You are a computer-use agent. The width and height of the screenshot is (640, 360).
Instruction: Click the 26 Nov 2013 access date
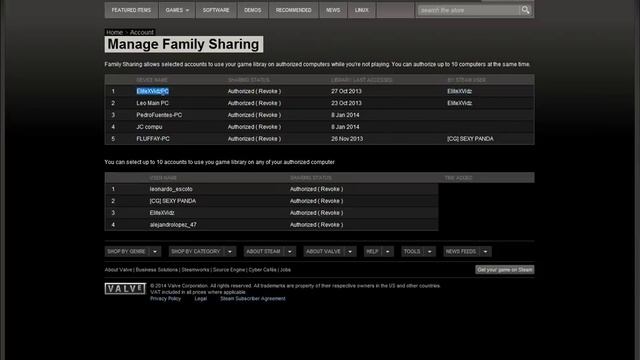tap(347, 138)
